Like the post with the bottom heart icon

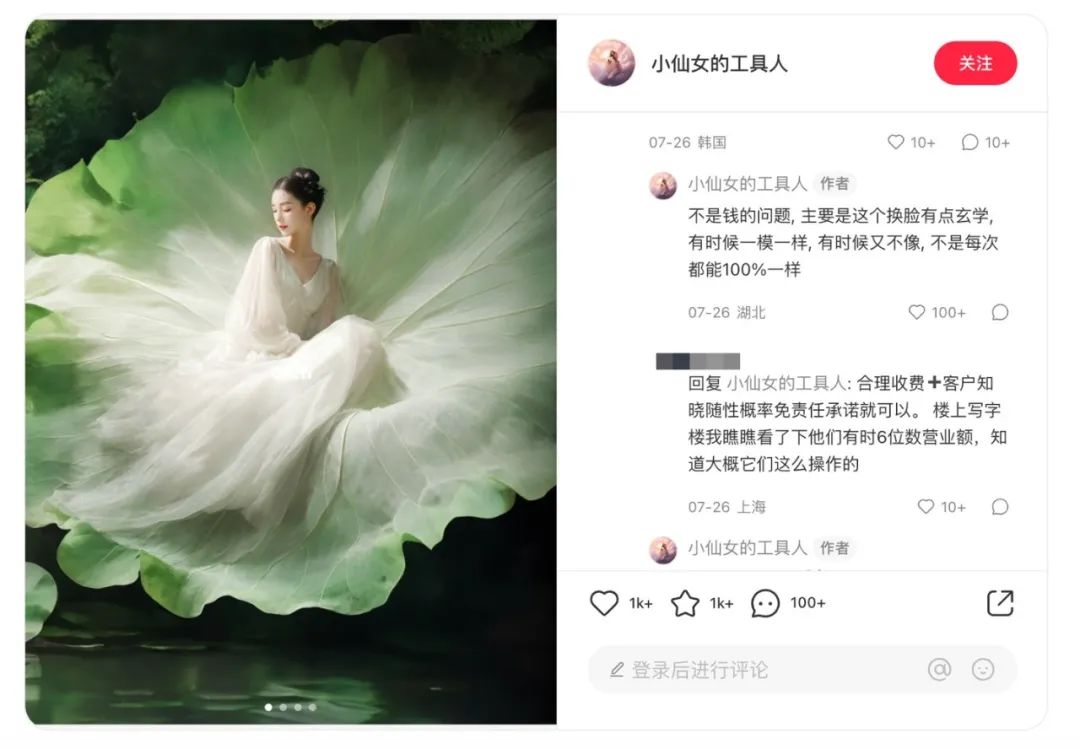(604, 603)
